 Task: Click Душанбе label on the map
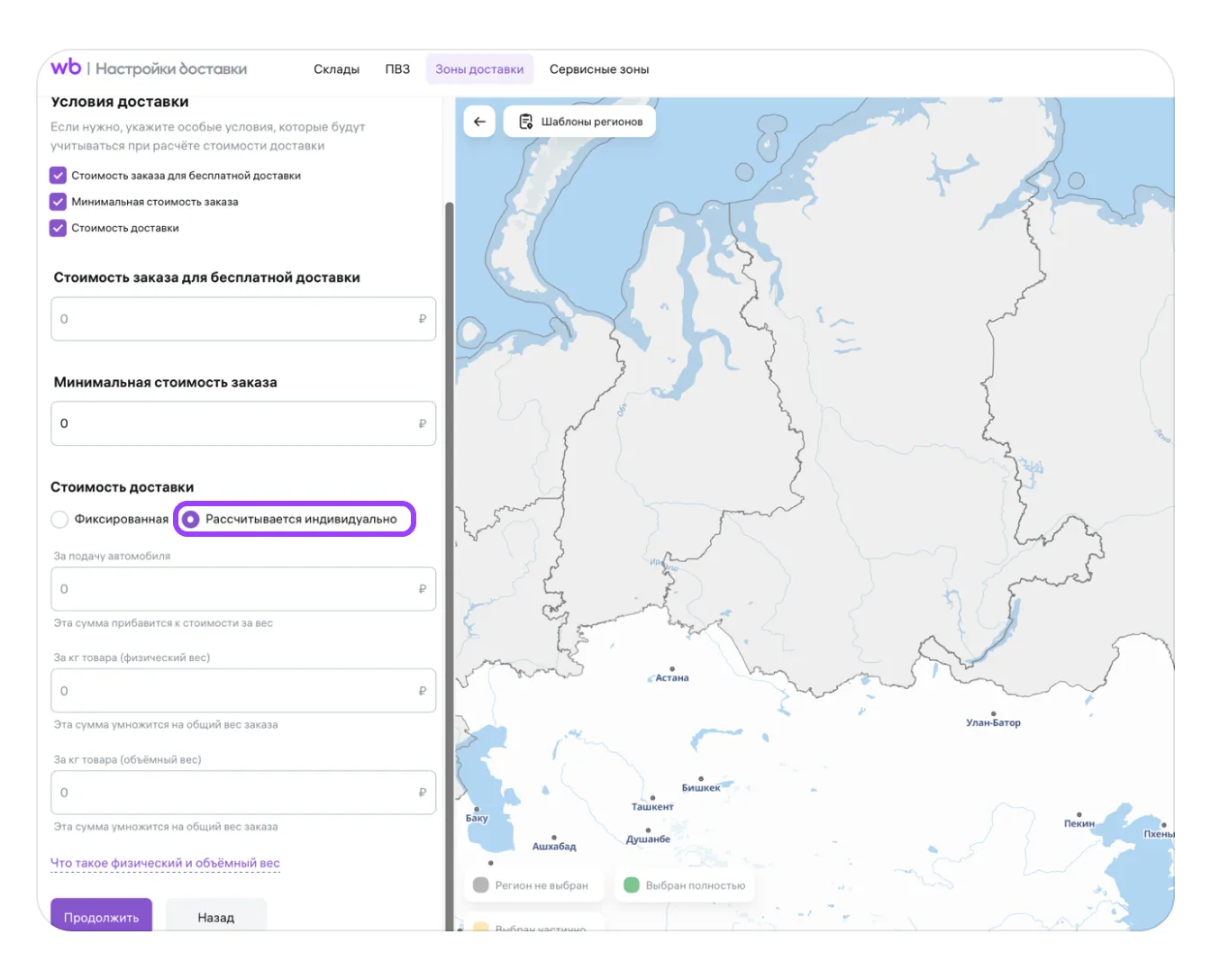[649, 839]
